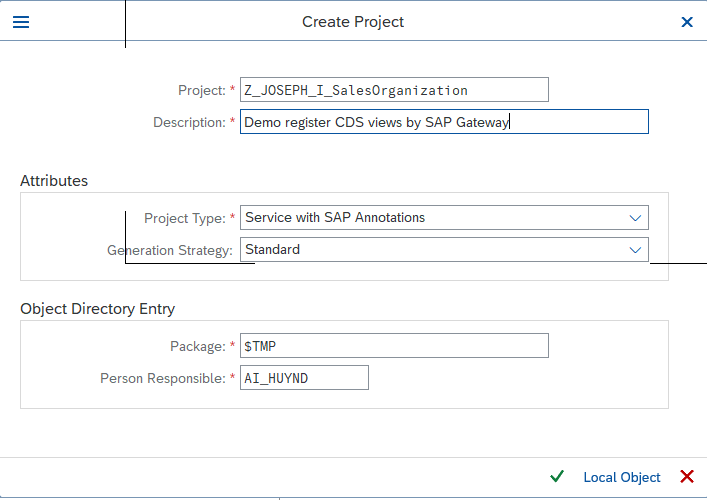
Task: Confirm with the green checkmark icon
Action: [557, 477]
